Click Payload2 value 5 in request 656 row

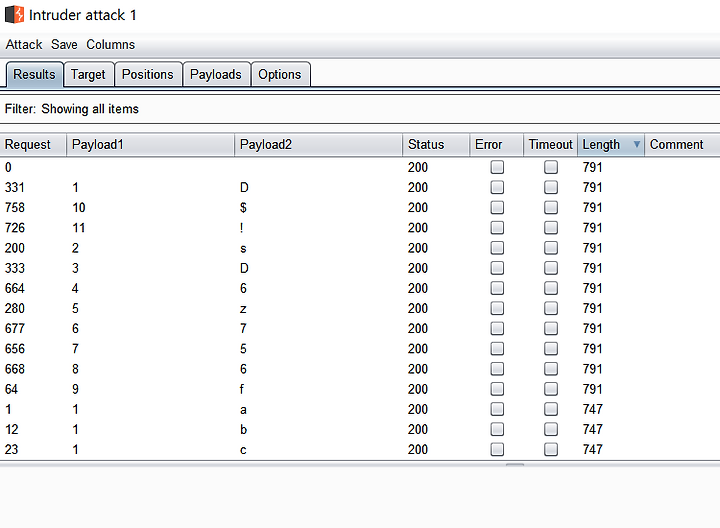(x=243, y=349)
